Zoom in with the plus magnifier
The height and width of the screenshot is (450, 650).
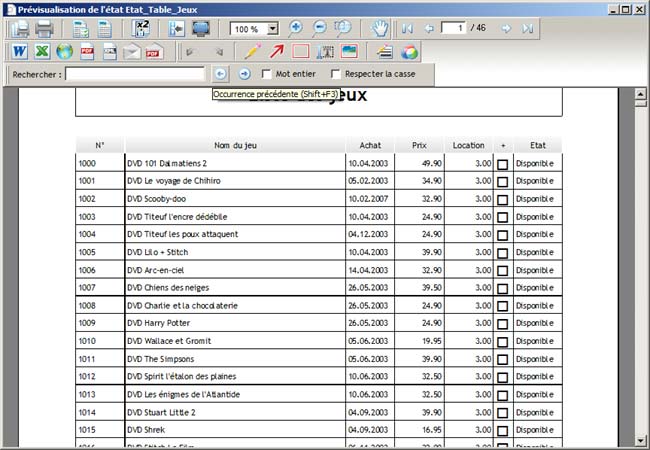tap(295, 28)
